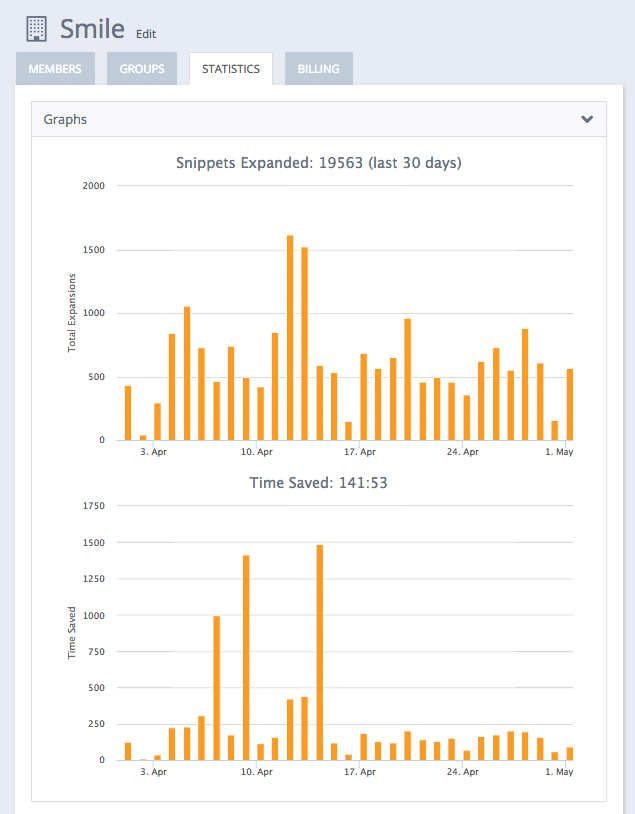The width and height of the screenshot is (635, 814).
Task: Click the 1750 axis value in bottom chart
Action: pos(93,506)
